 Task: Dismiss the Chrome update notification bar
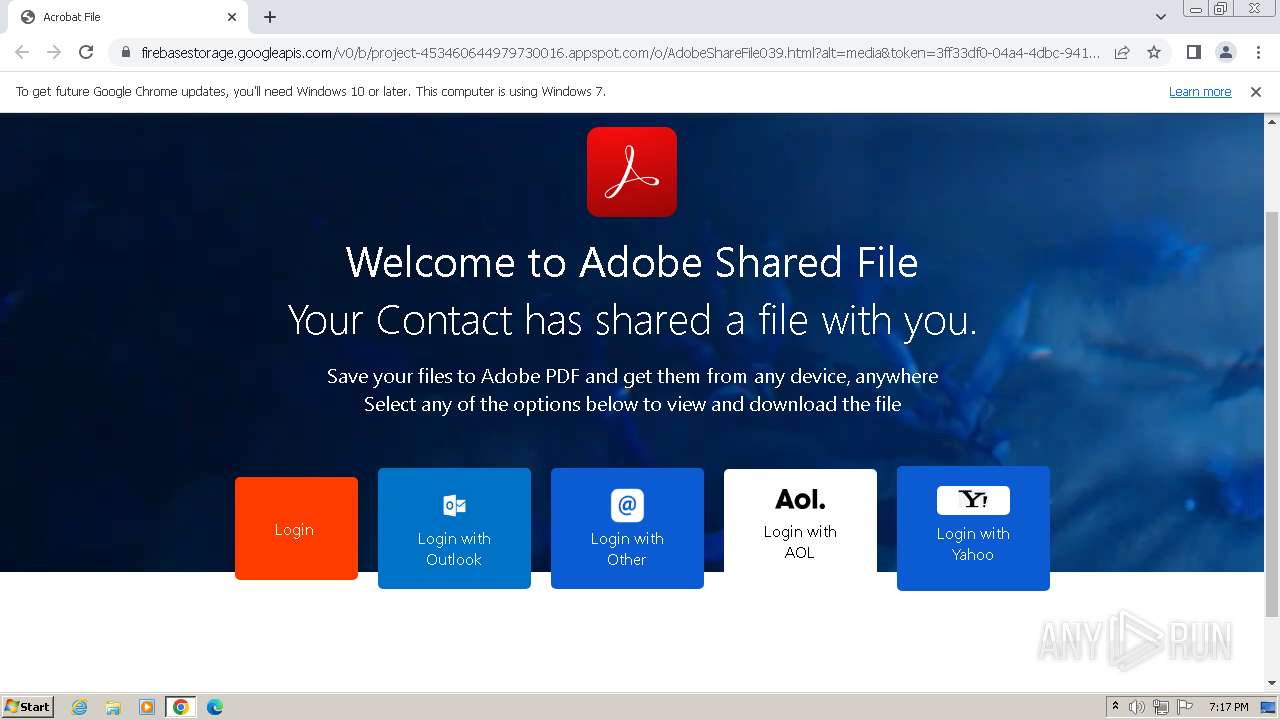point(1256,91)
